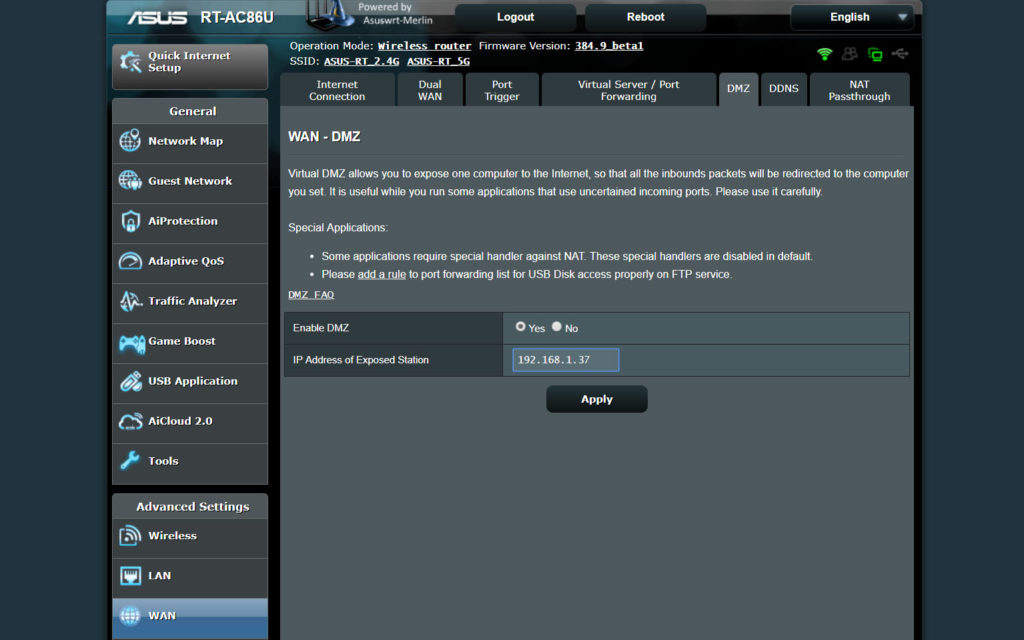Open the English language dropdown
1024x640 pixels.
pyautogui.click(x=852, y=17)
